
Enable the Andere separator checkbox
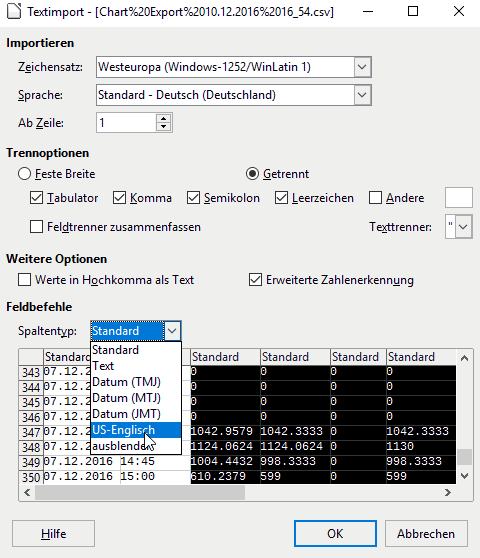[x=375, y=198]
